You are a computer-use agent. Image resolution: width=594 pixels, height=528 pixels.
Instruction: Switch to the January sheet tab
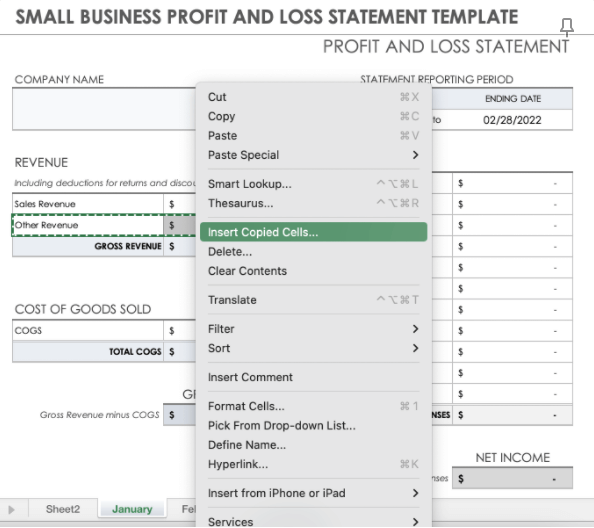click(132, 509)
